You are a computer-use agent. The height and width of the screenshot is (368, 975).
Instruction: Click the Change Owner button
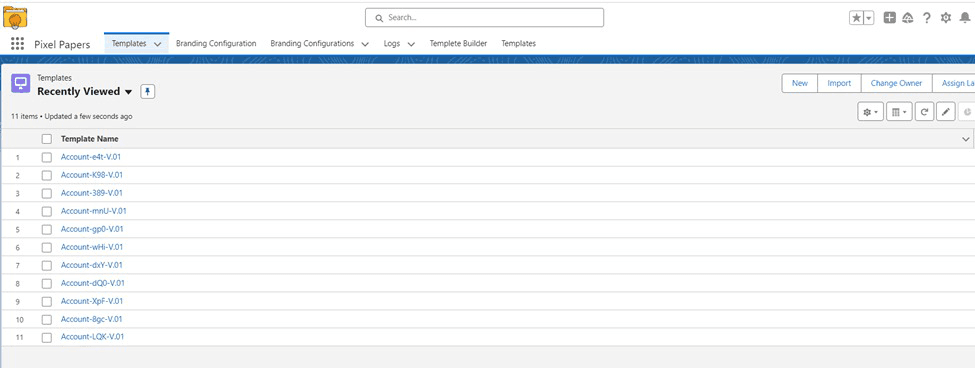(896, 83)
